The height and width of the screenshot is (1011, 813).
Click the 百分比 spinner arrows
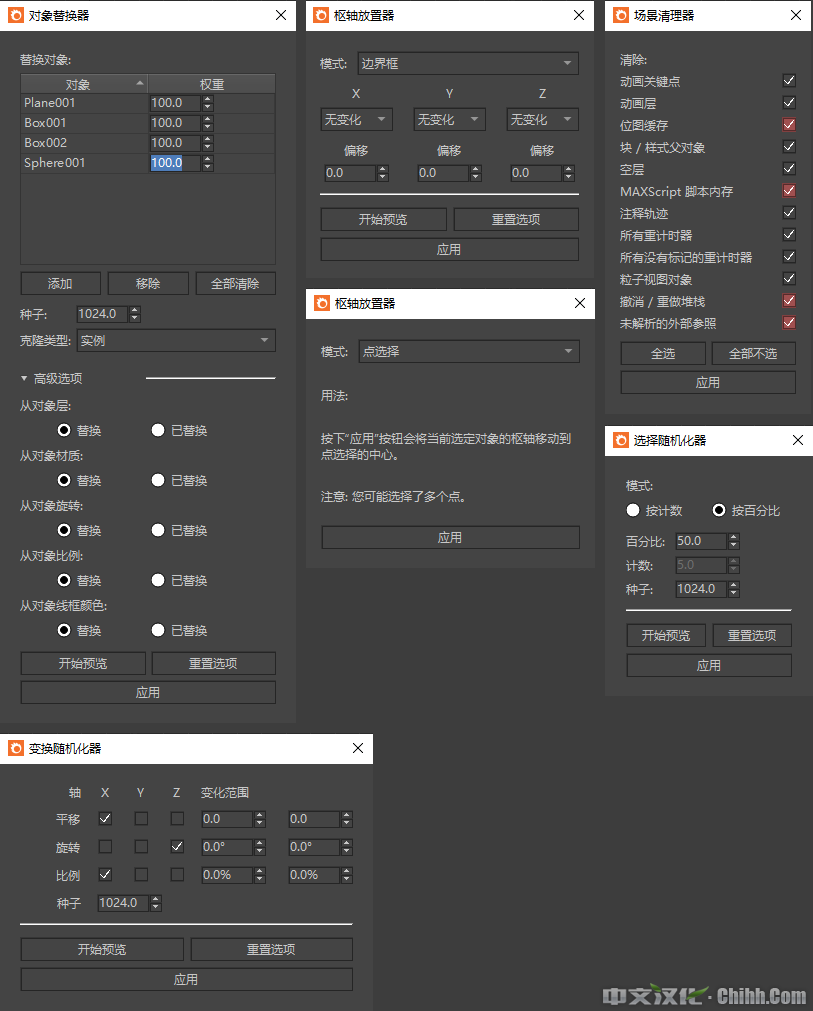tap(733, 541)
